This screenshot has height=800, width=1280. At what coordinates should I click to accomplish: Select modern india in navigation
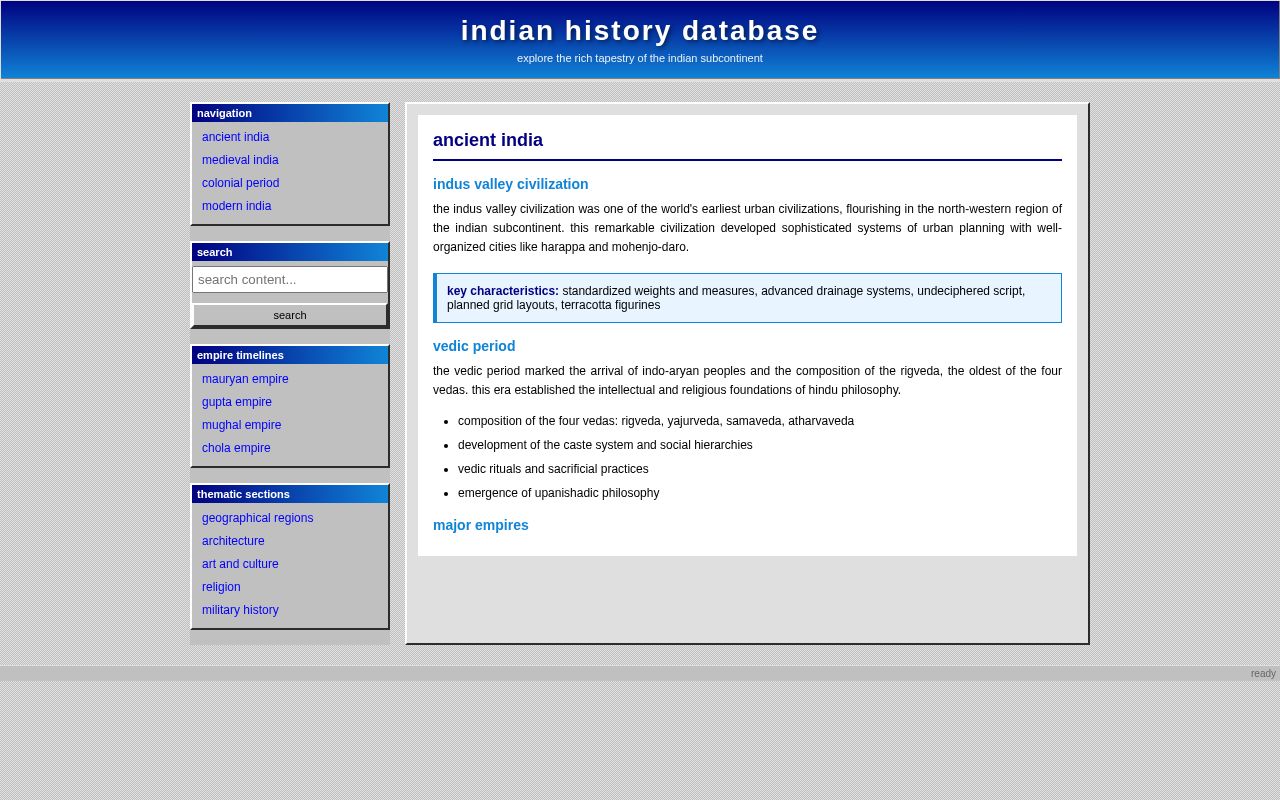click(x=236, y=206)
